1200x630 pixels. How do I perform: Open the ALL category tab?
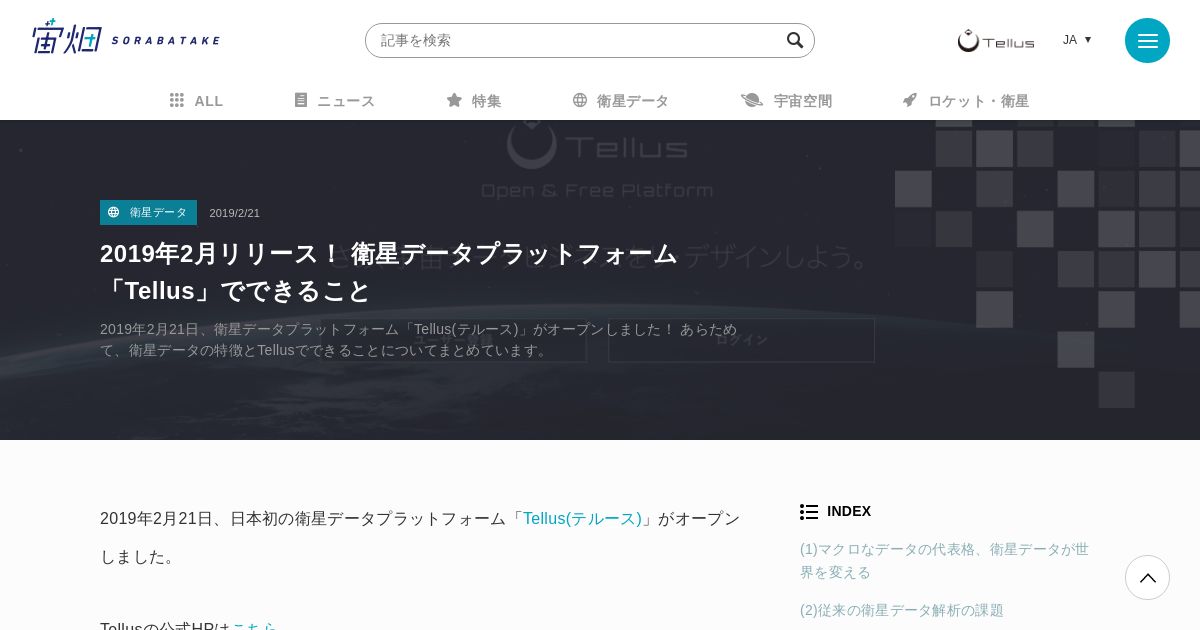point(196,100)
